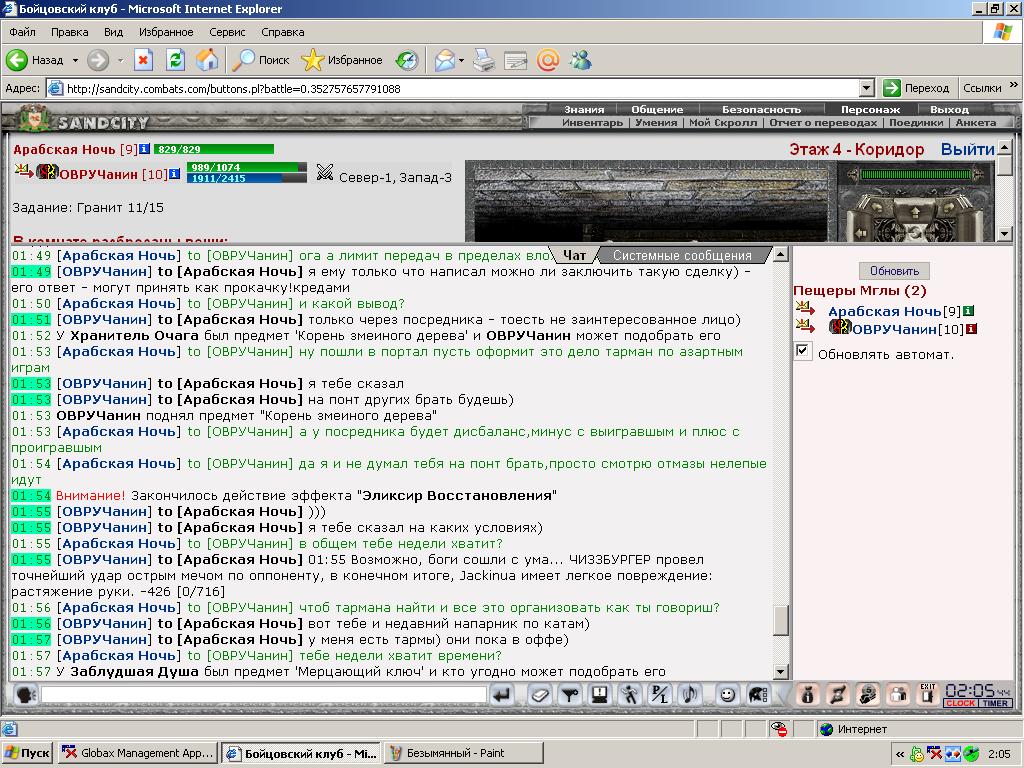1024x768 pixels.
Task: Switch the TIMER mode toggle
Action: [x=995, y=703]
